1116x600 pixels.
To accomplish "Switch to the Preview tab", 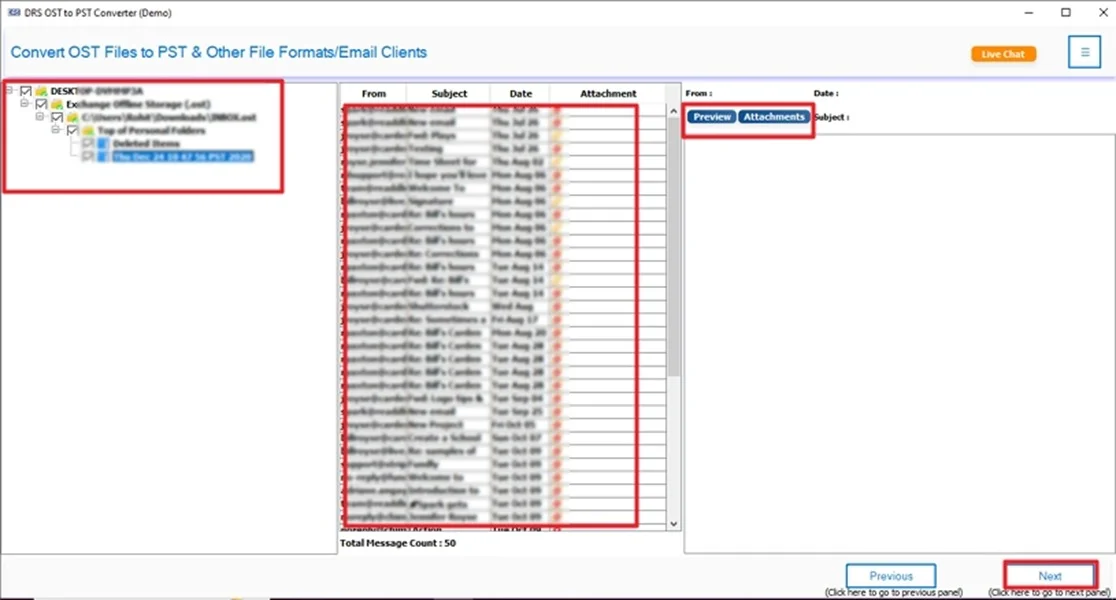I will pyautogui.click(x=710, y=116).
